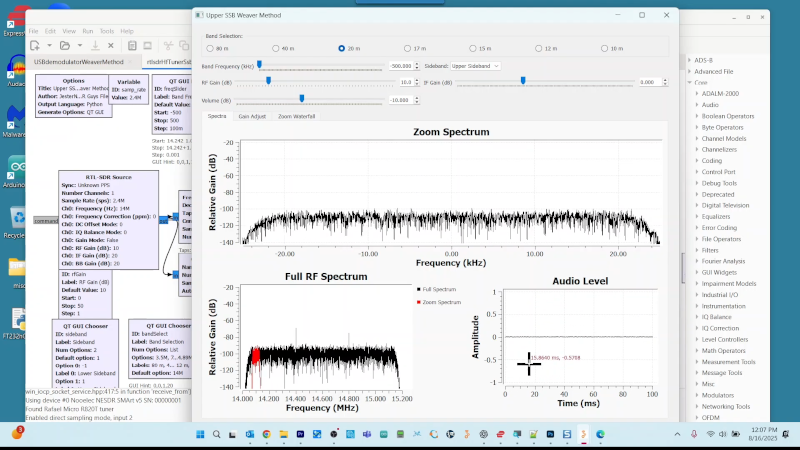Select the 40 m band radio button
This screenshot has width=800, height=450.
click(x=276, y=48)
